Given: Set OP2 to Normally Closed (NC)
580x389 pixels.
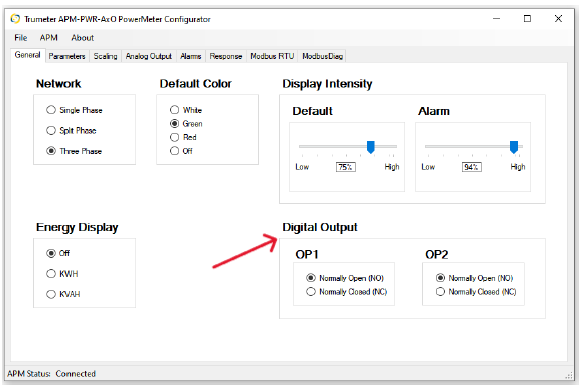Looking at the screenshot, I should [x=476, y=292].
